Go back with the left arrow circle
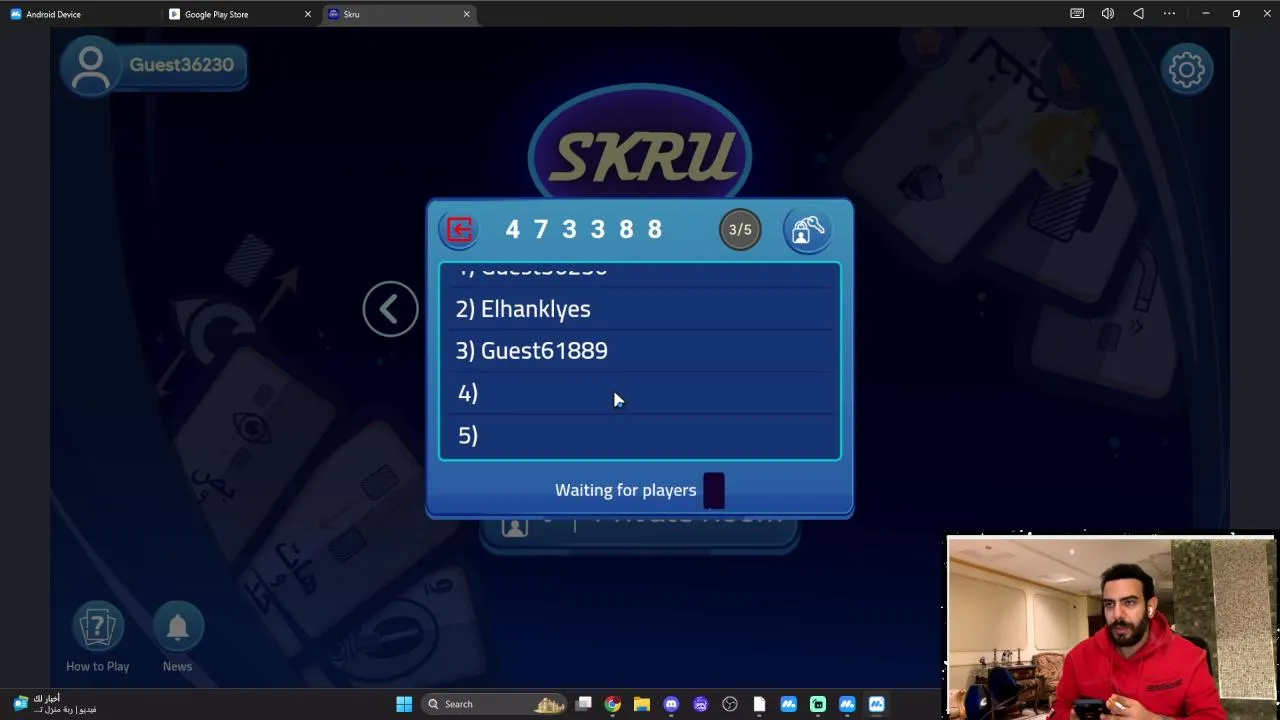Image resolution: width=1280 pixels, height=720 pixels. [x=390, y=309]
